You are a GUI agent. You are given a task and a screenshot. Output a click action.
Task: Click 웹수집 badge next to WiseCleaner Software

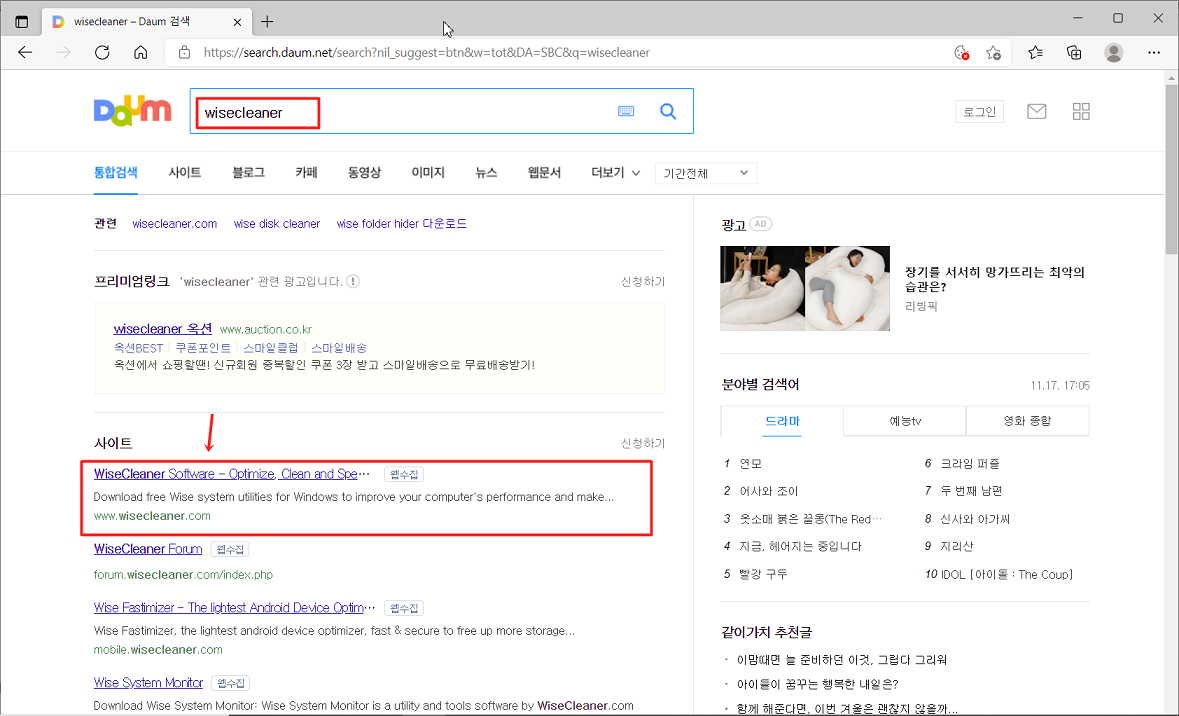pos(404,475)
